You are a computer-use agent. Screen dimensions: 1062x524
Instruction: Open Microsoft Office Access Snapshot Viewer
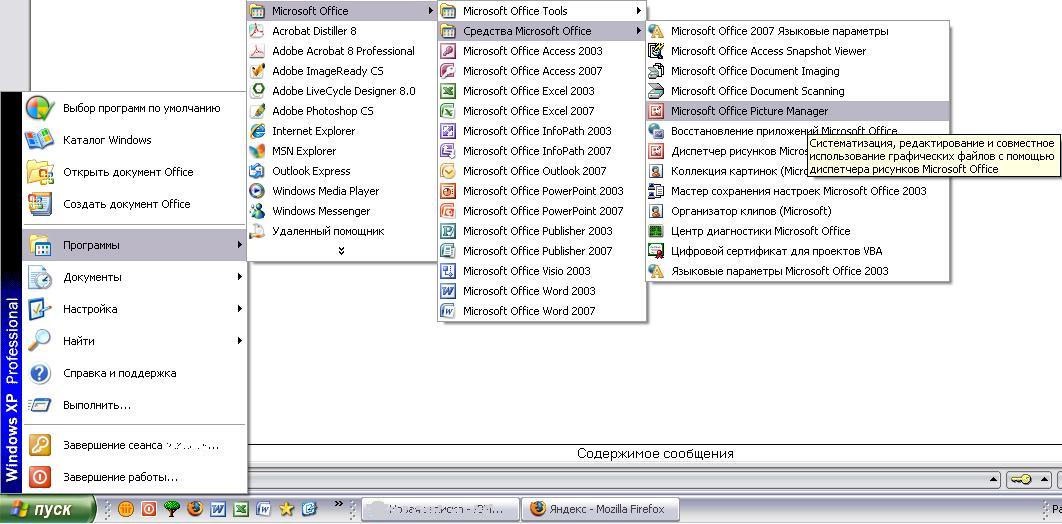[798, 51]
